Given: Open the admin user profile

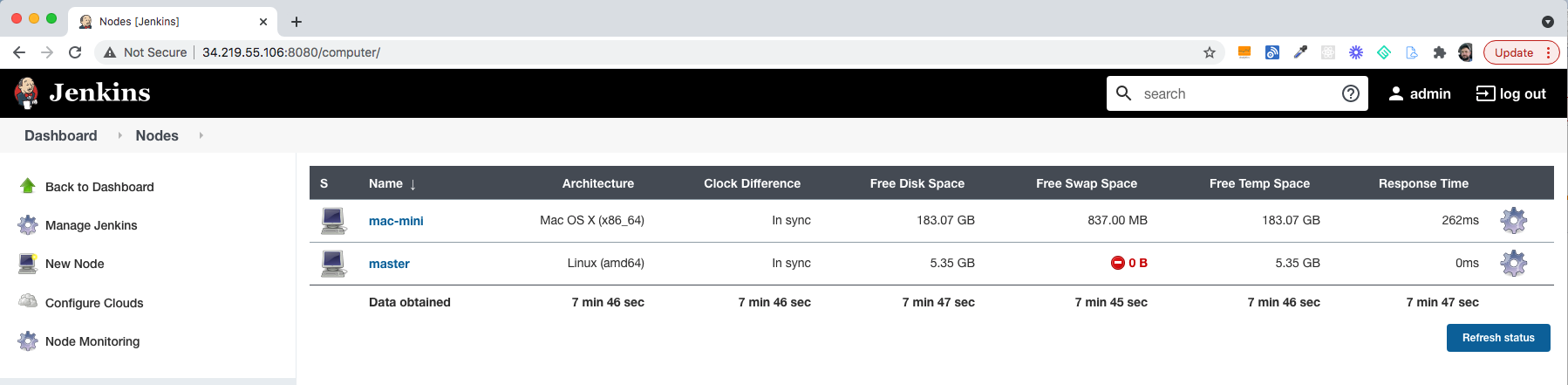Looking at the screenshot, I should coord(1419,93).
